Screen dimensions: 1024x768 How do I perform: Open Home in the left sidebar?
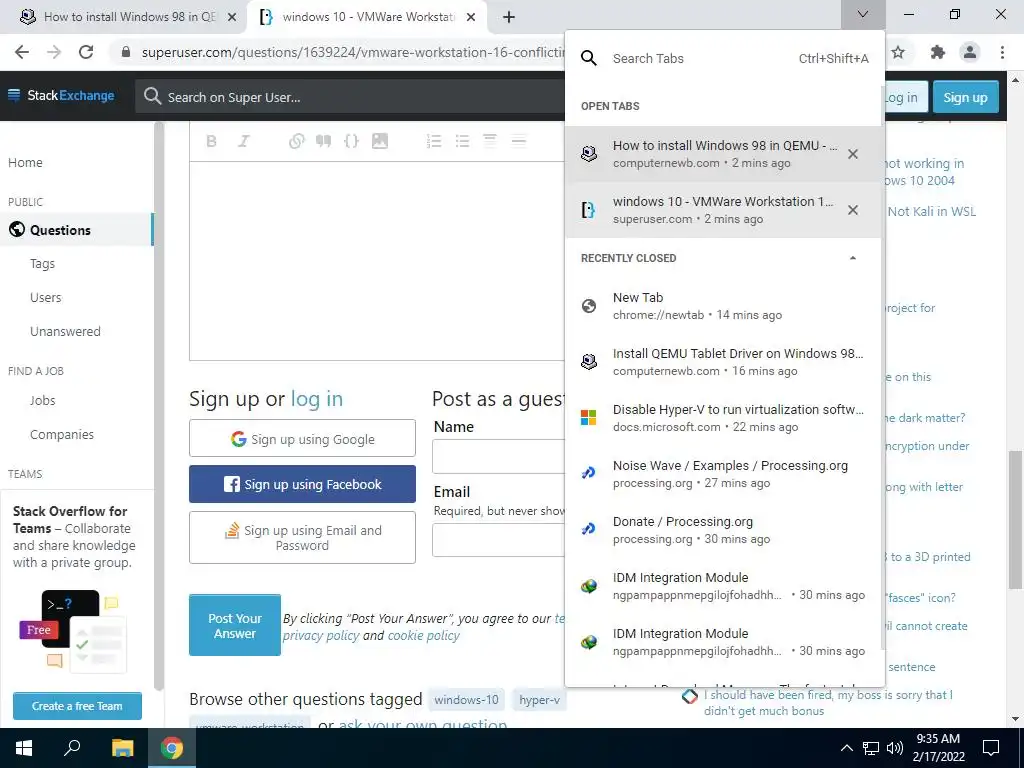click(25, 163)
